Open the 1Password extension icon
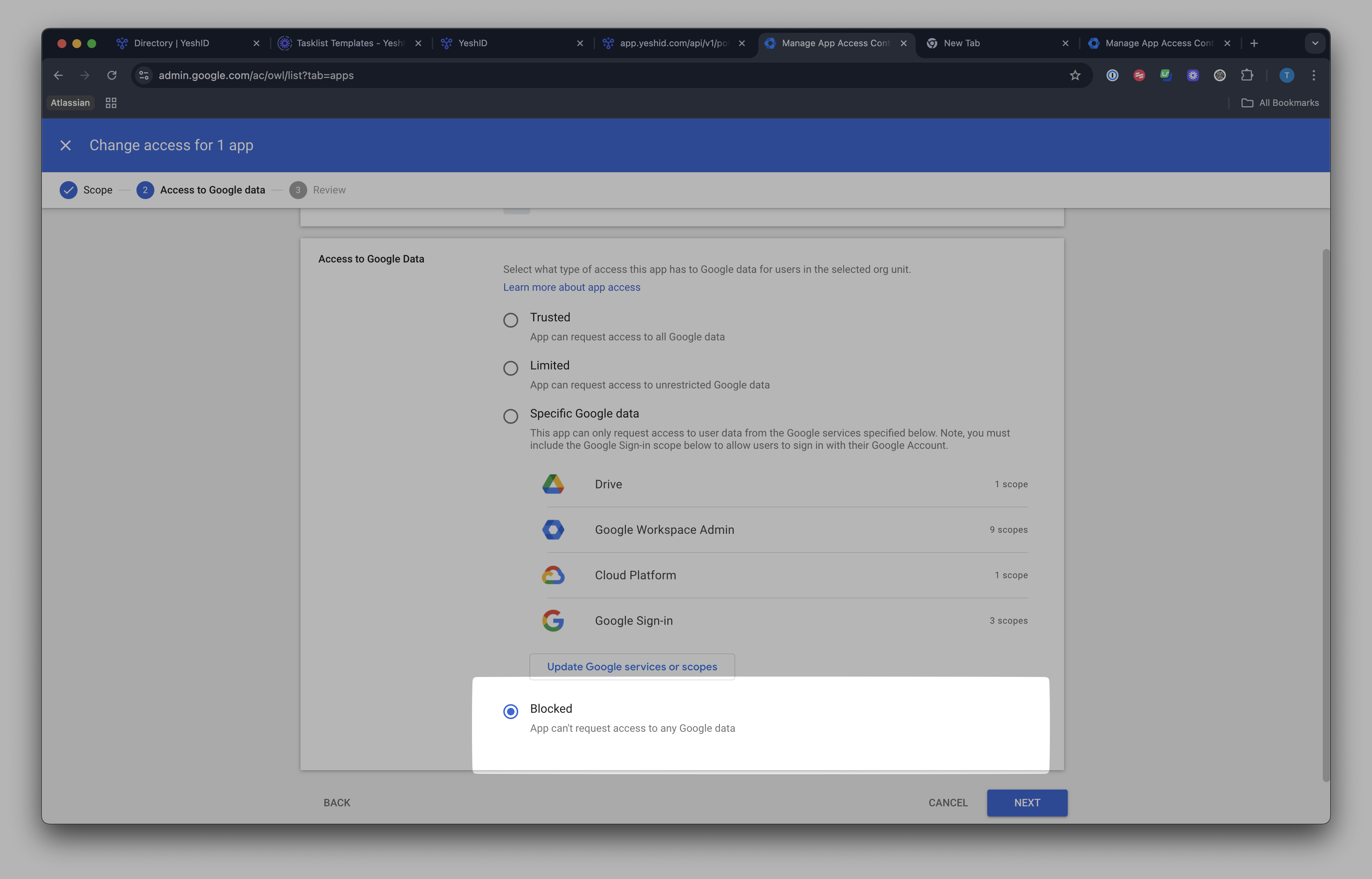1372x879 pixels. click(x=1112, y=75)
